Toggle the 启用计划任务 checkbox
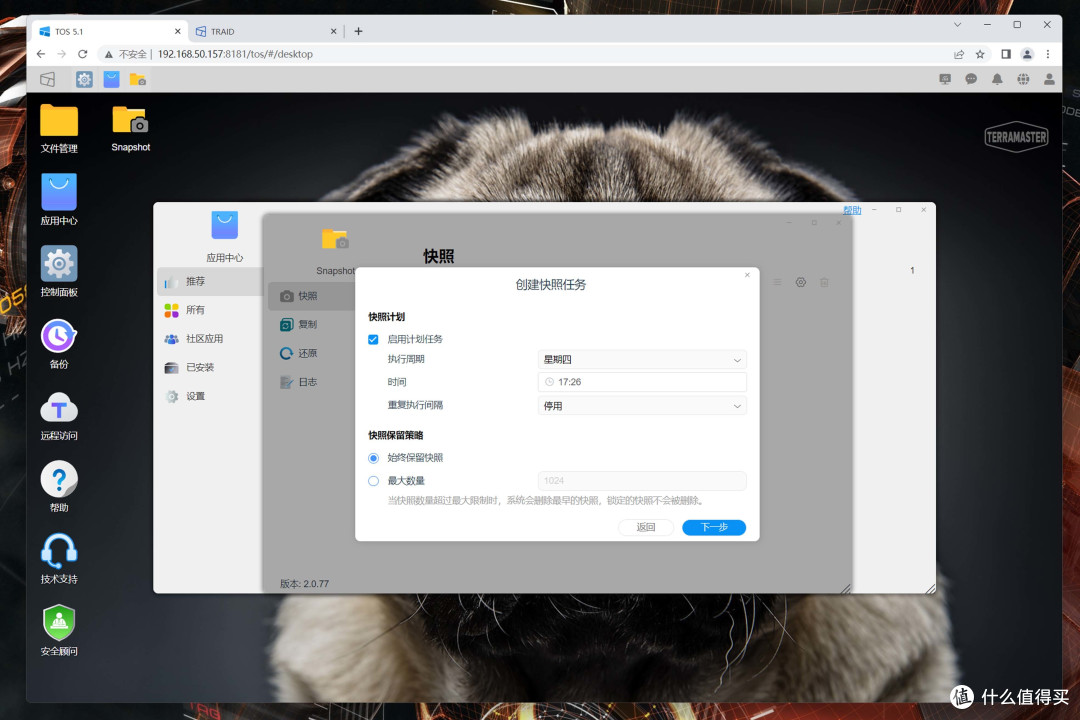Screen dimensions: 1080x720 [373, 339]
